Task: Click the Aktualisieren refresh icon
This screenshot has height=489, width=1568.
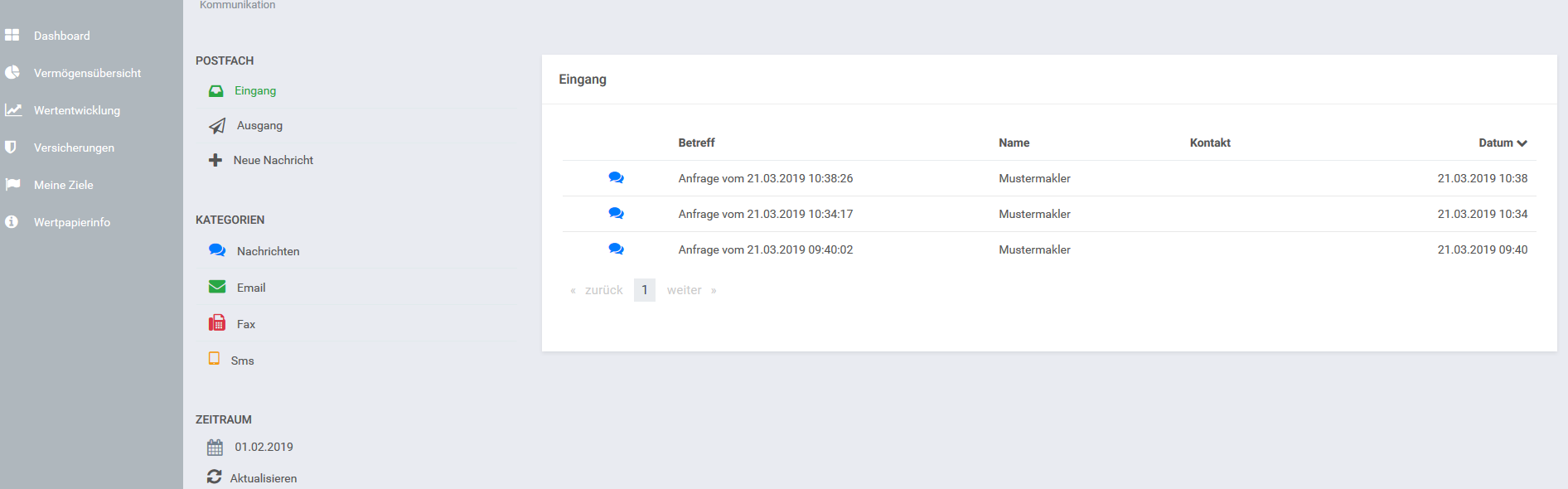Action: click(215, 477)
